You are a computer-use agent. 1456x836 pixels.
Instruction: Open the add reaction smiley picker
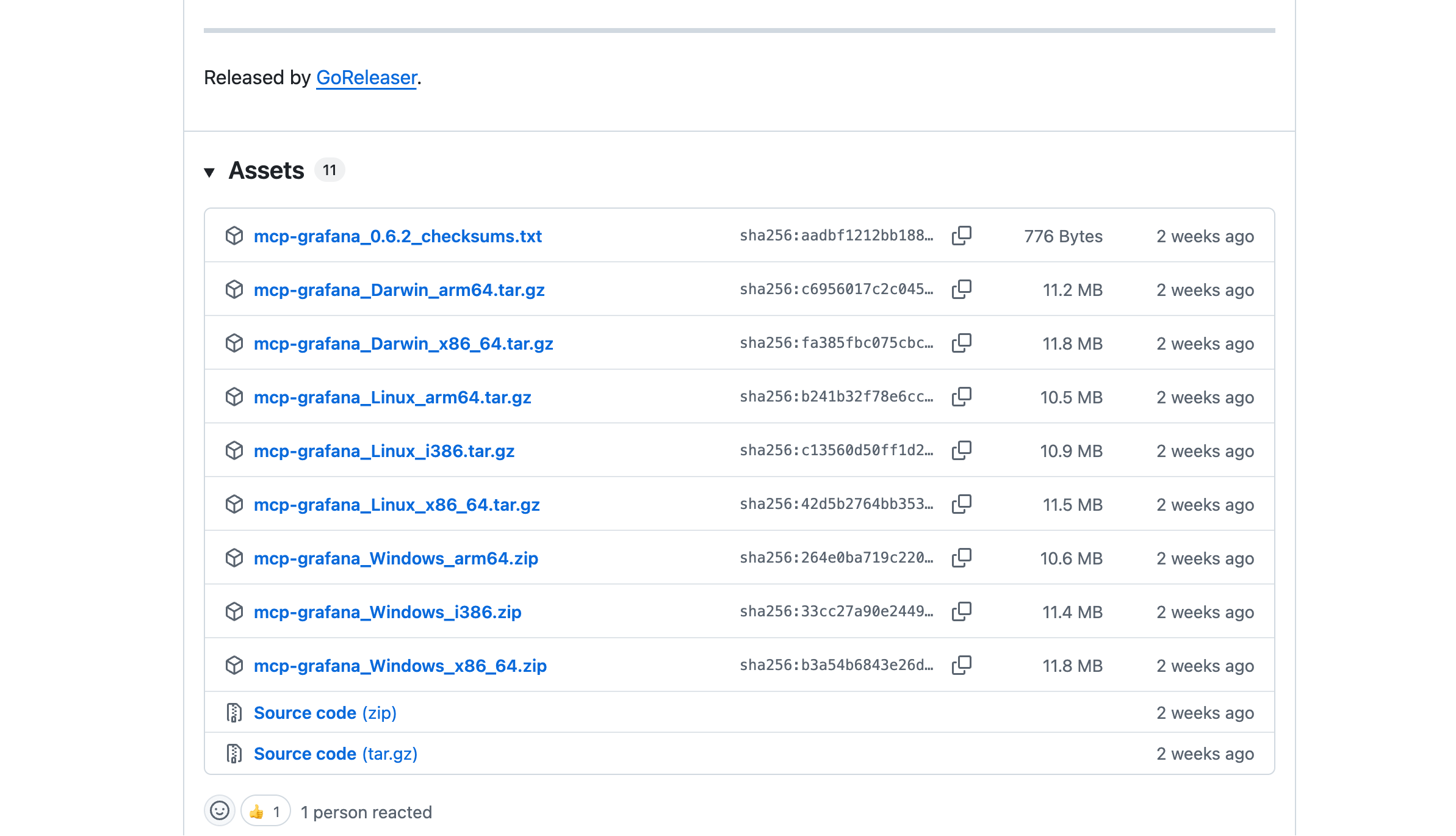[220, 811]
